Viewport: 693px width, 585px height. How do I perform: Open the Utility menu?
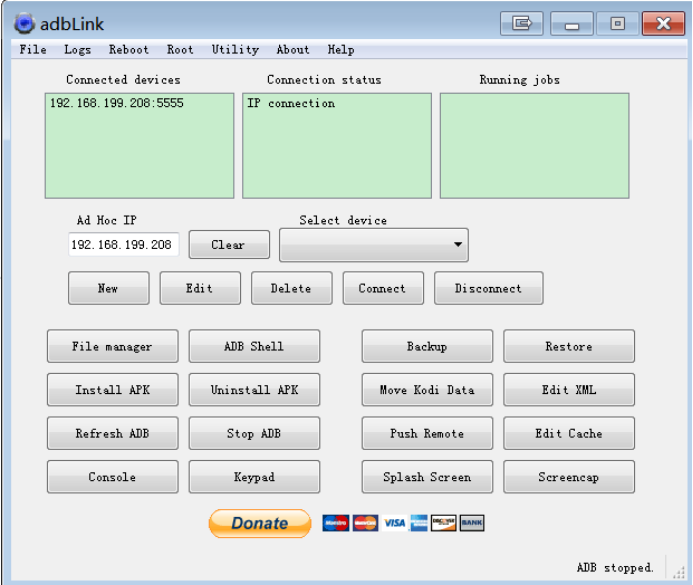[235, 50]
